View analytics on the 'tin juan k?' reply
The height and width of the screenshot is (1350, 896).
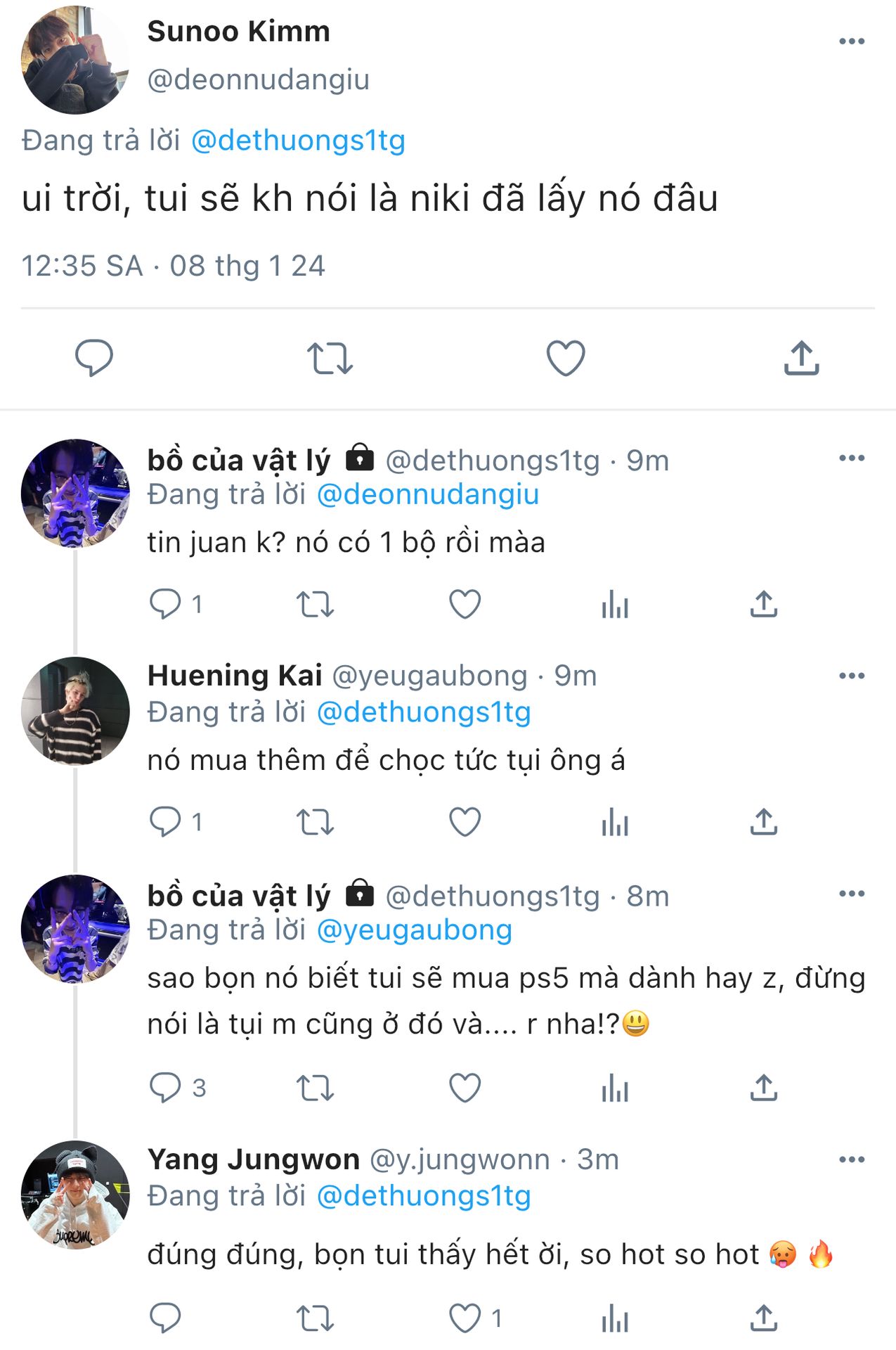615,604
